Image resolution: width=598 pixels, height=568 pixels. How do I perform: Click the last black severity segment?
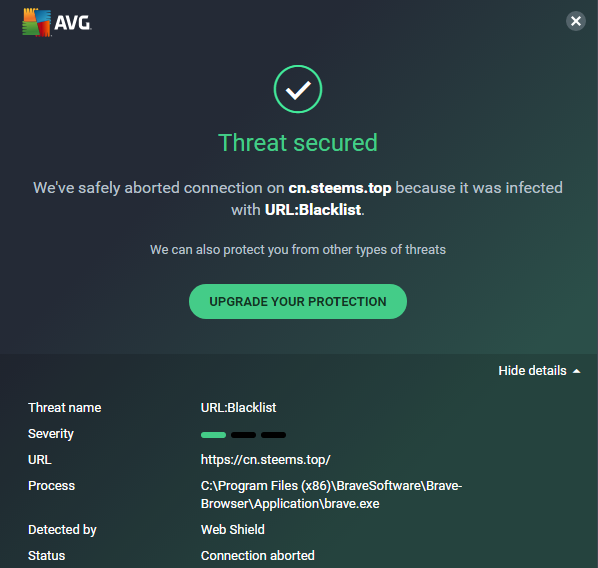point(273,435)
